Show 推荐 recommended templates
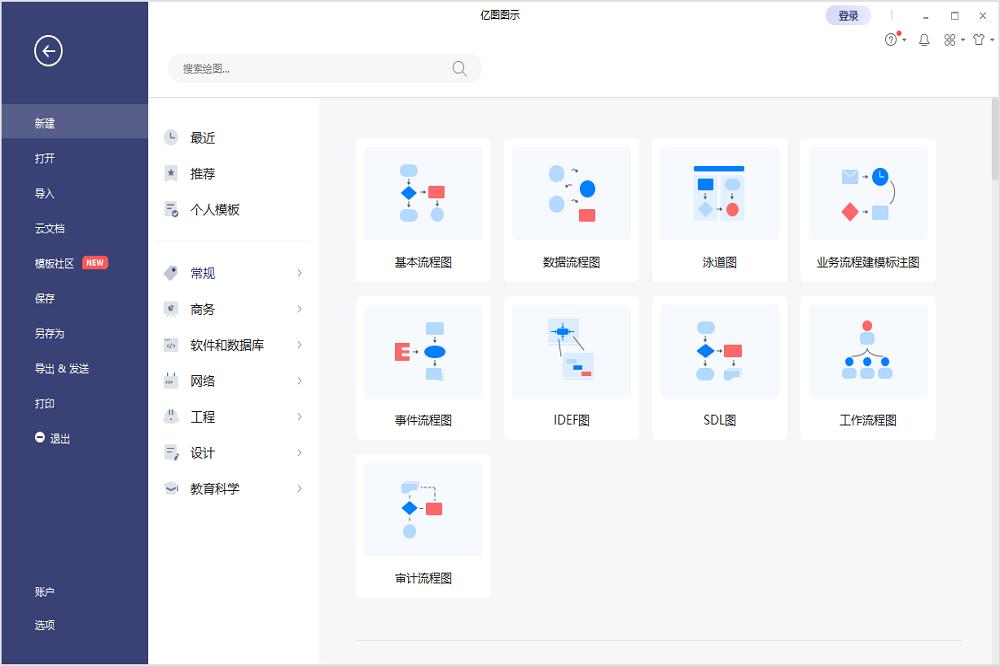This screenshot has width=1000, height=666. pos(202,174)
